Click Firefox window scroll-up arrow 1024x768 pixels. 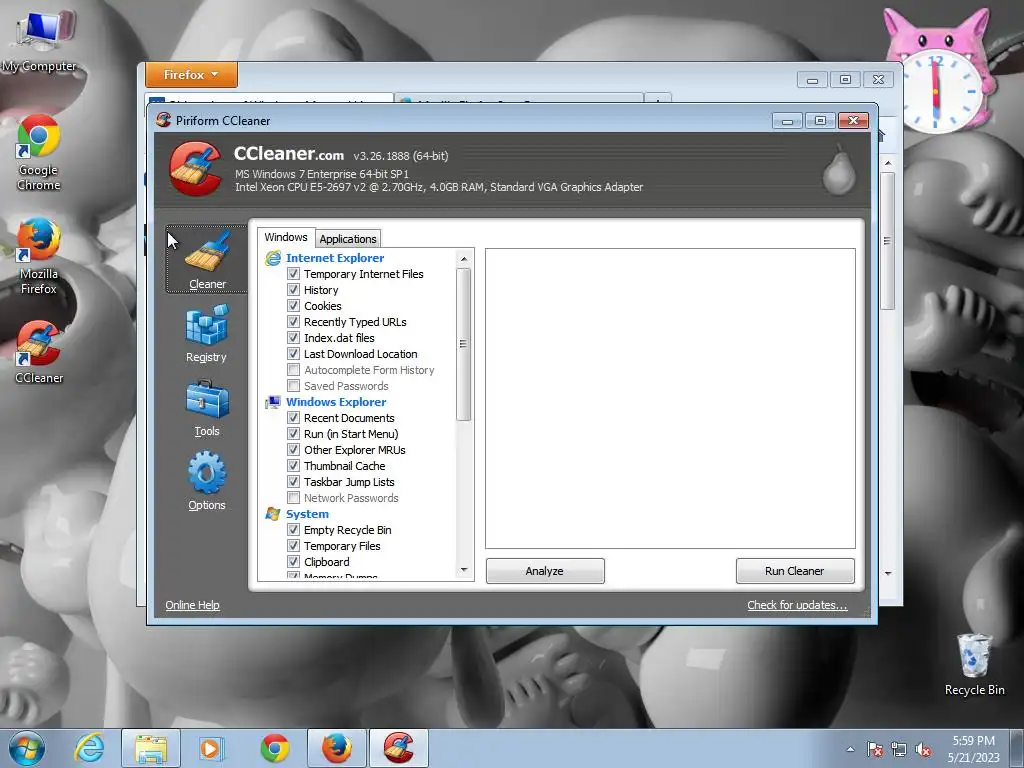(x=888, y=163)
